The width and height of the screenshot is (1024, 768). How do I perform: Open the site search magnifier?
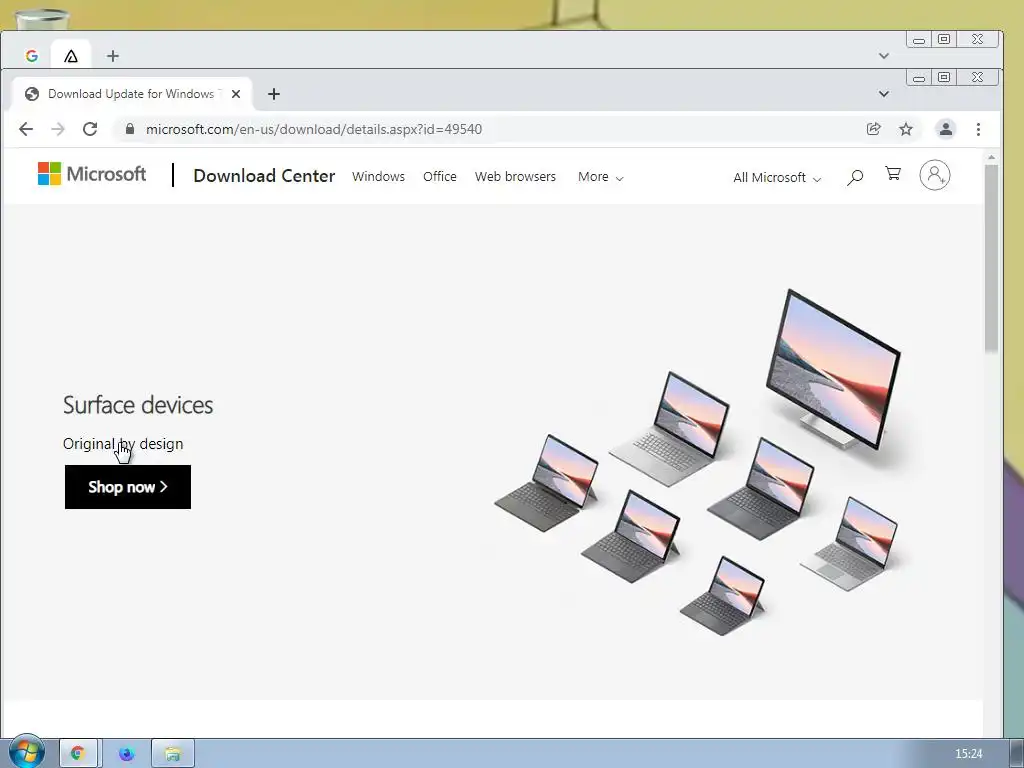click(855, 177)
